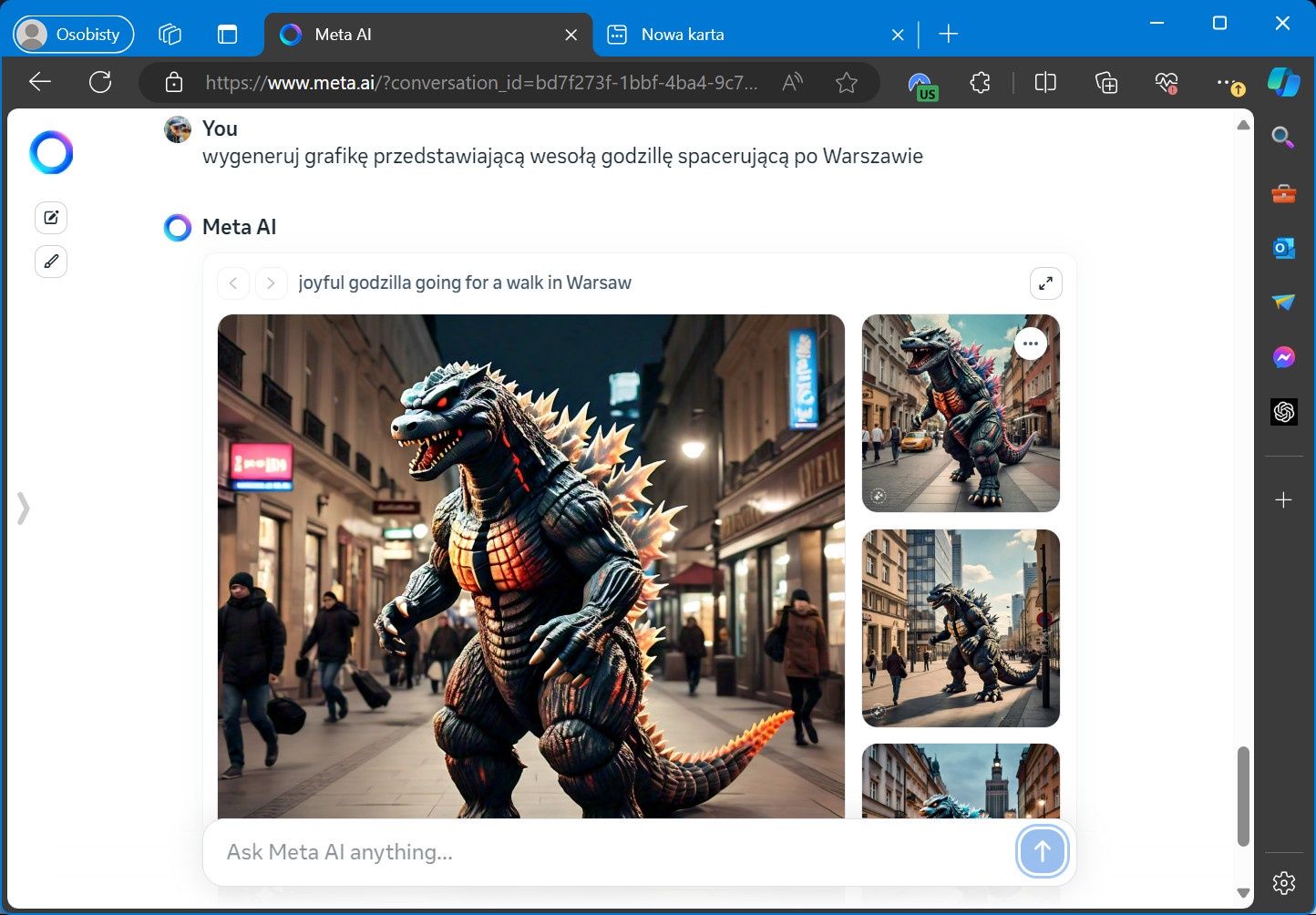Select the blue Godzilla with clock tower thumbnail
The height and width of the screenshot is (915, 1316).
961,781
